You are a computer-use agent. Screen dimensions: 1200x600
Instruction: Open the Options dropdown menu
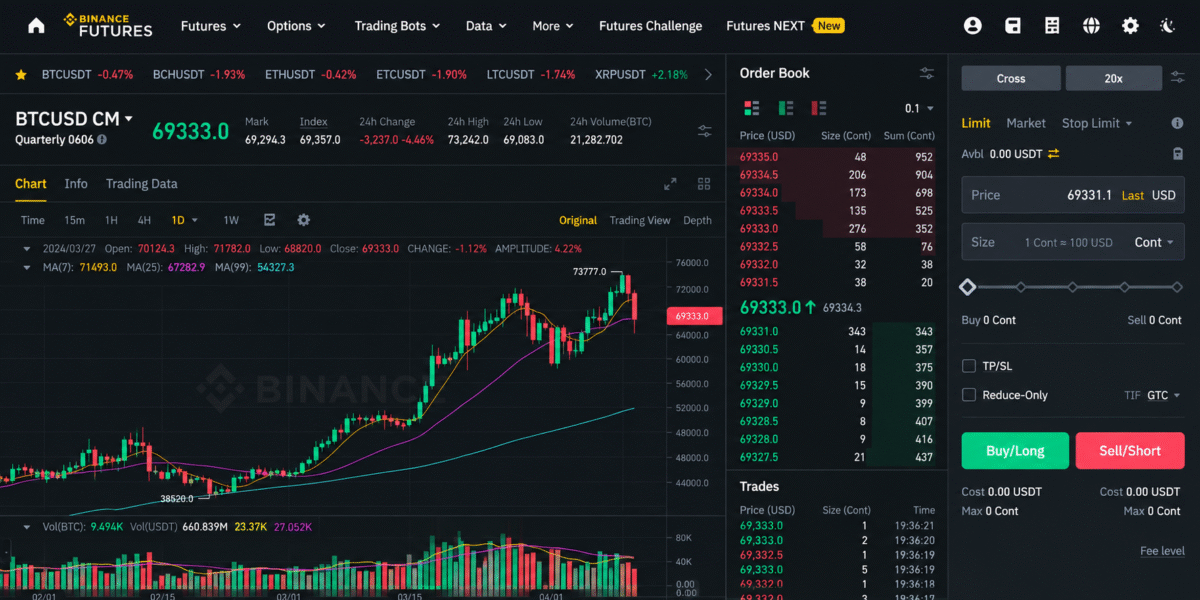[296, 26]
